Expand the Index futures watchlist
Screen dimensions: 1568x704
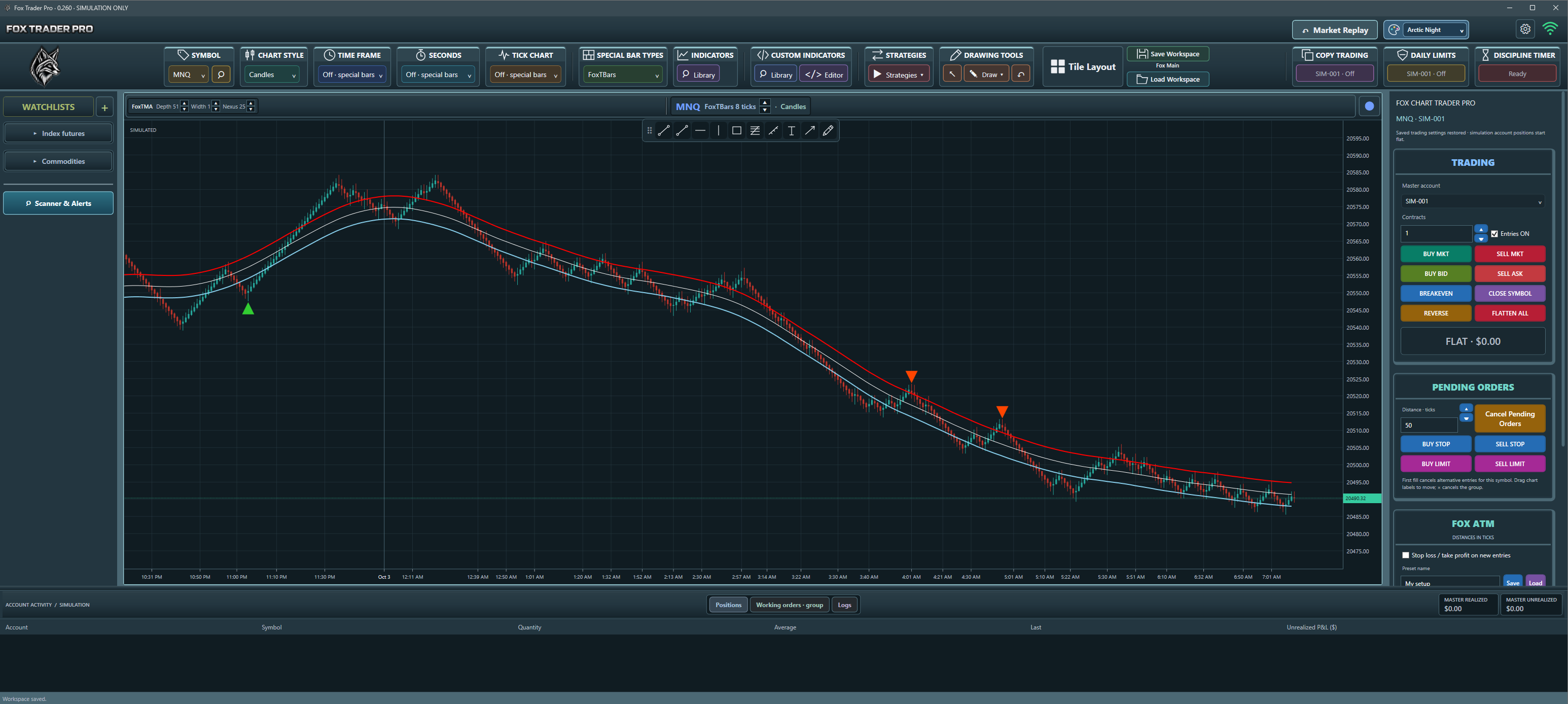click(x=58, y=133)
